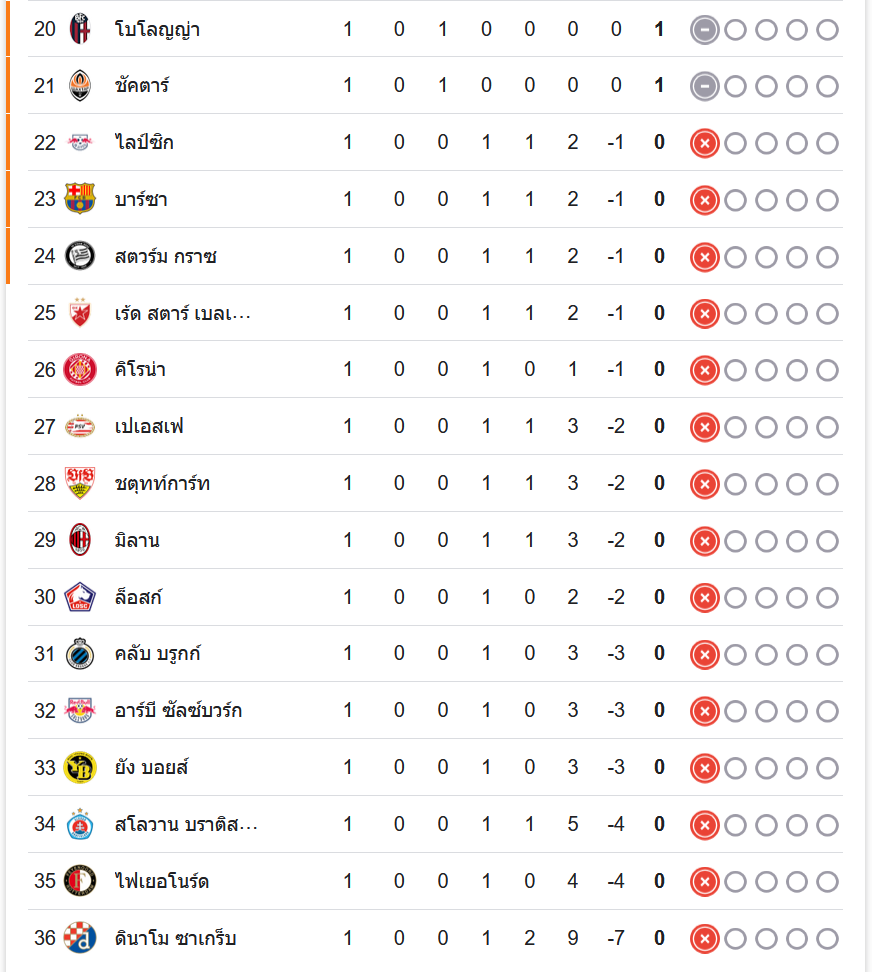Select the PSV club crest icon
The image size is (872, 972).
[x=80, y=427]
